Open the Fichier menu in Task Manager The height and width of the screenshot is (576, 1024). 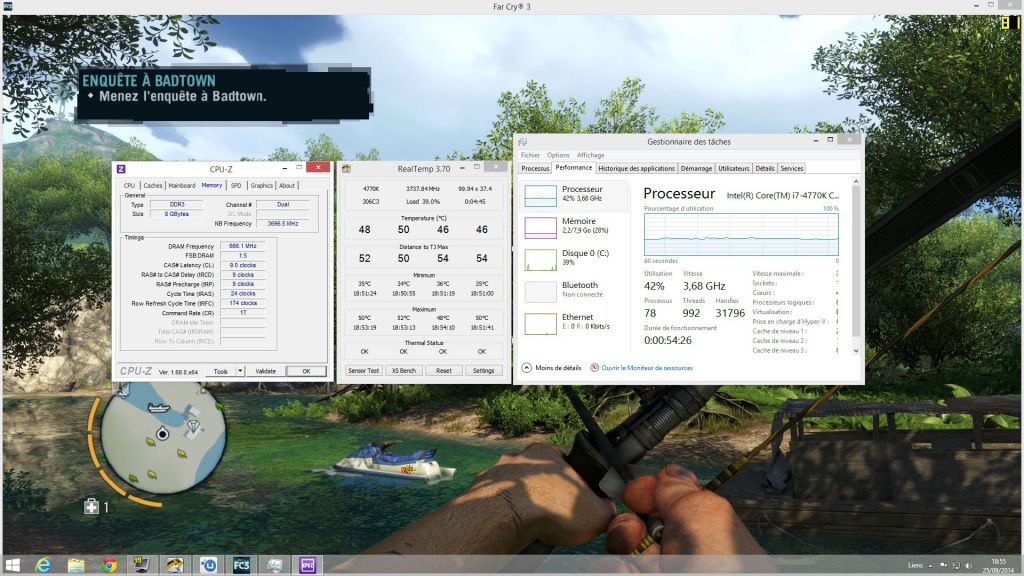[530, 155]
